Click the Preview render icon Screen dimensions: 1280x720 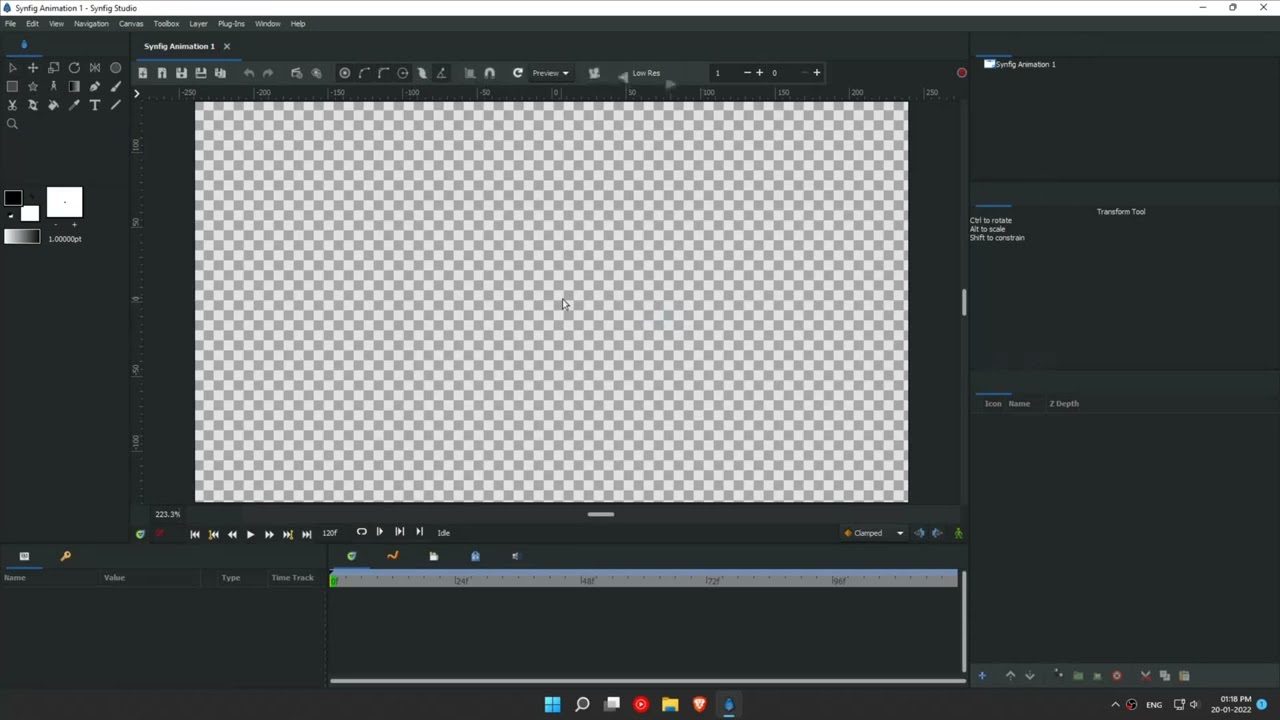(316, 73)
